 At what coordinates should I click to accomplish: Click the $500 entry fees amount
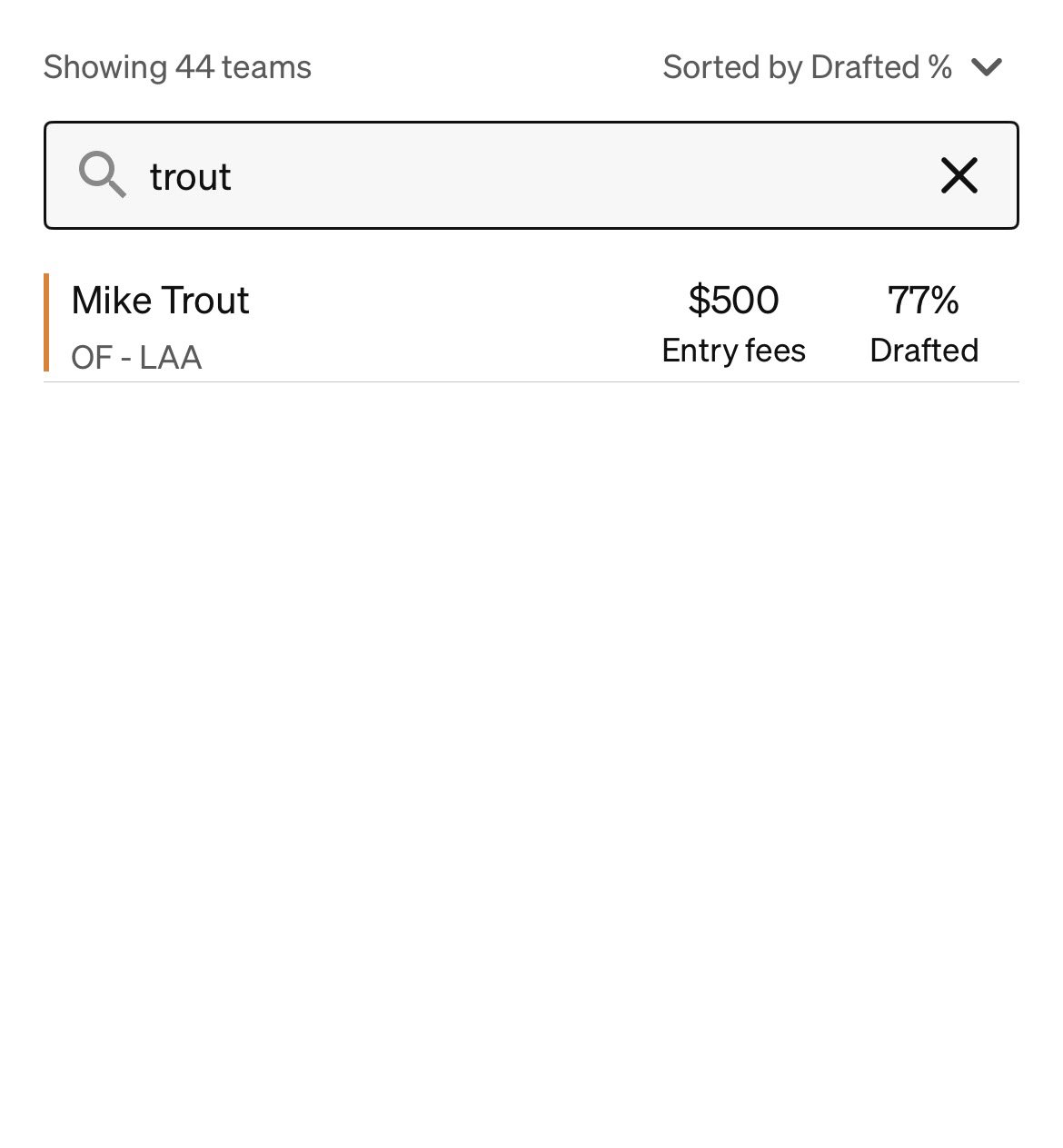733,301
